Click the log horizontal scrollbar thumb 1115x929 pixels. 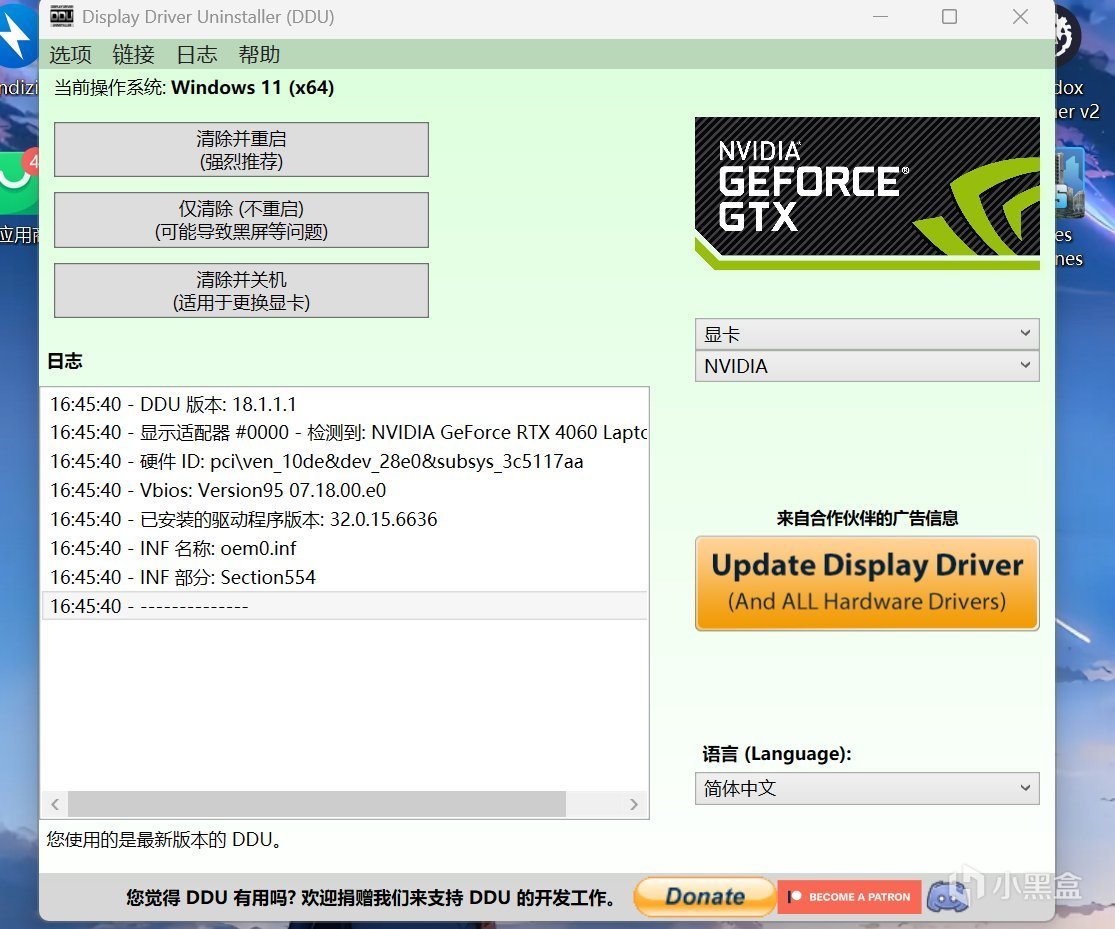pyautogui.click(x=316, y=805)
